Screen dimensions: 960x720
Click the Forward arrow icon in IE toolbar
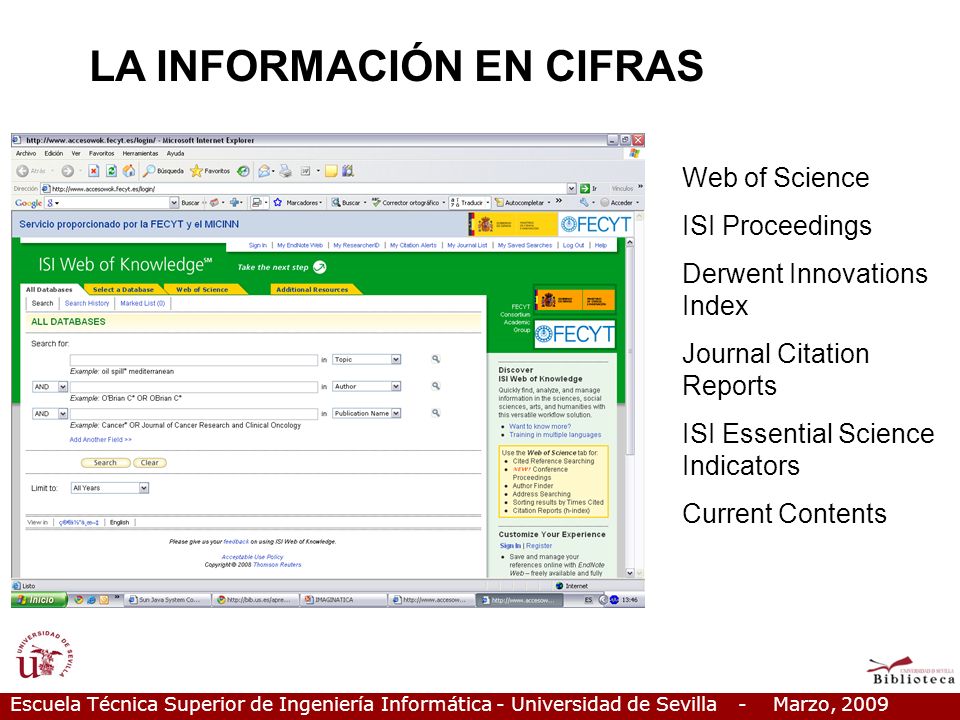(x=68, y=171)
